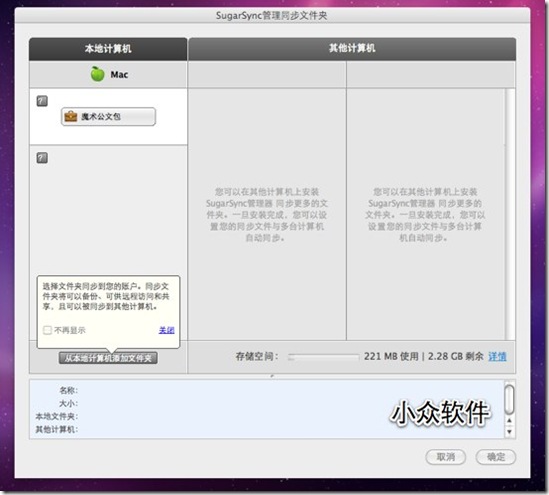This screenshot has width=549, height=495.
Task: Open the 详情 storage details link
Action: pyautogui.click(x=497, y=357)
